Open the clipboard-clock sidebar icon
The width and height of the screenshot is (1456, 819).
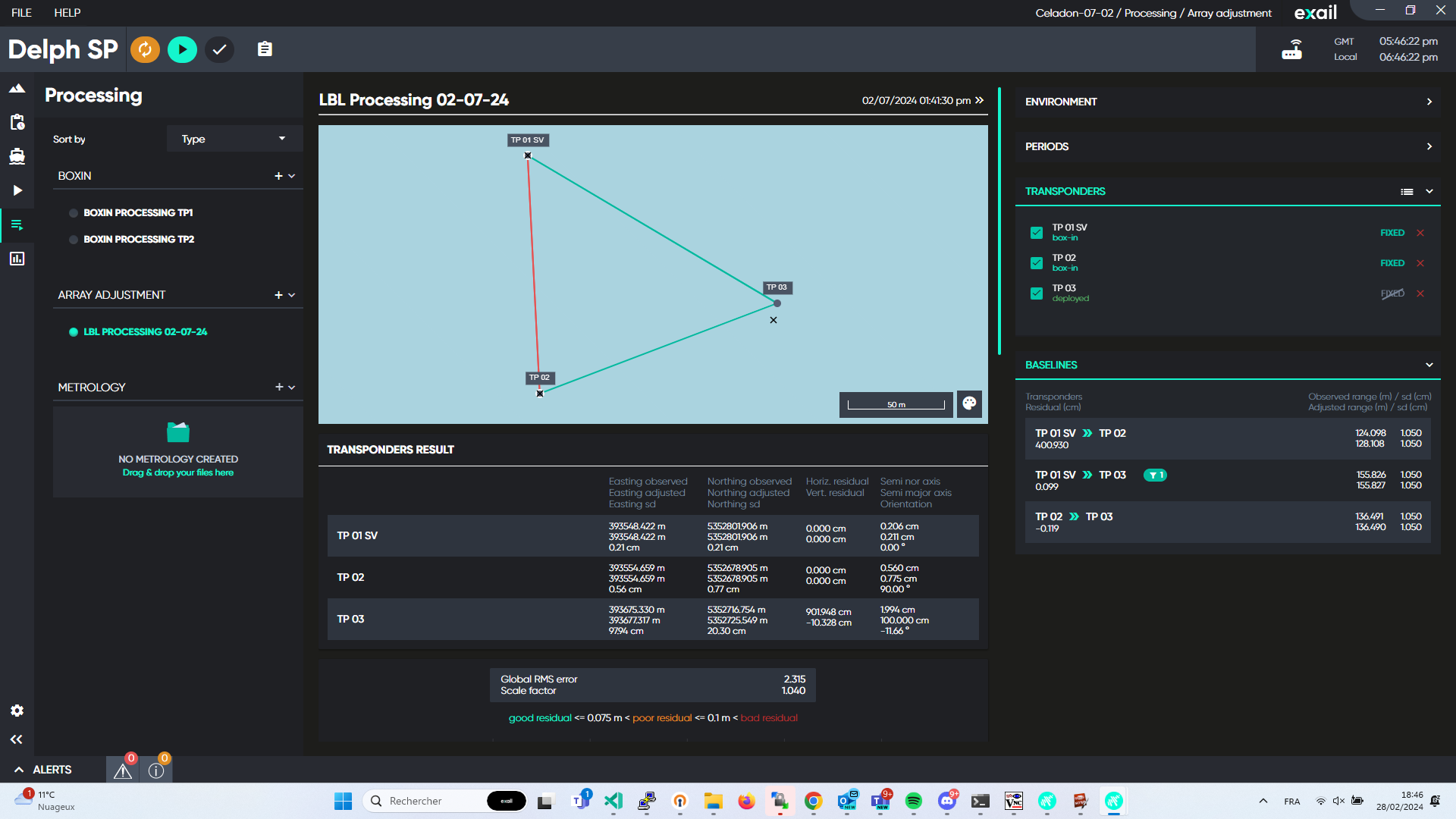(17, 122)
